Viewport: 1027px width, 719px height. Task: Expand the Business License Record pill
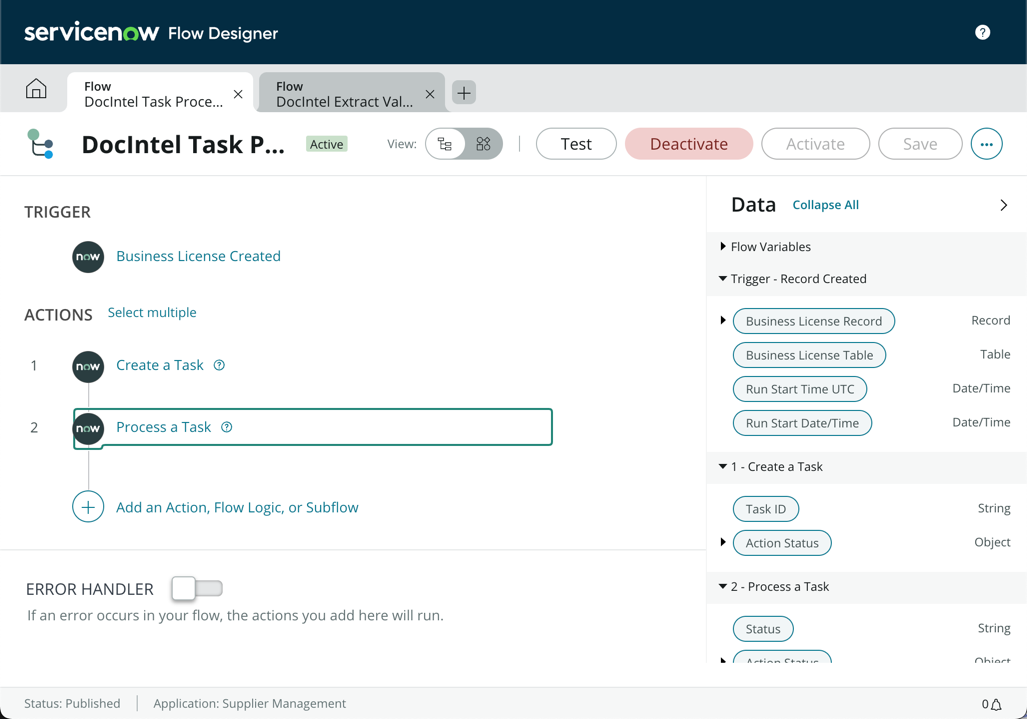pyautogui.click(x=723, y=321)
